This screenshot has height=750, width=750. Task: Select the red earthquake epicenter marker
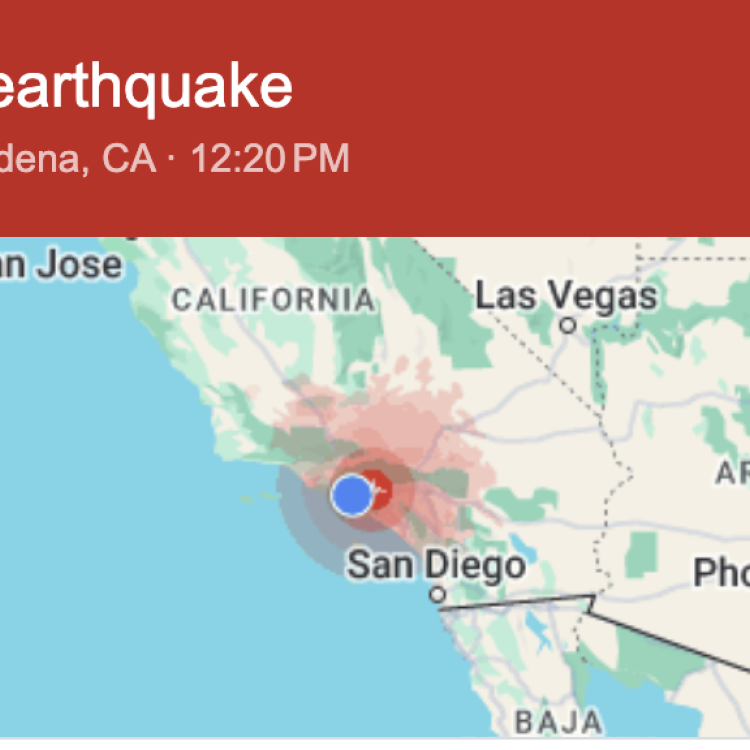380,489
